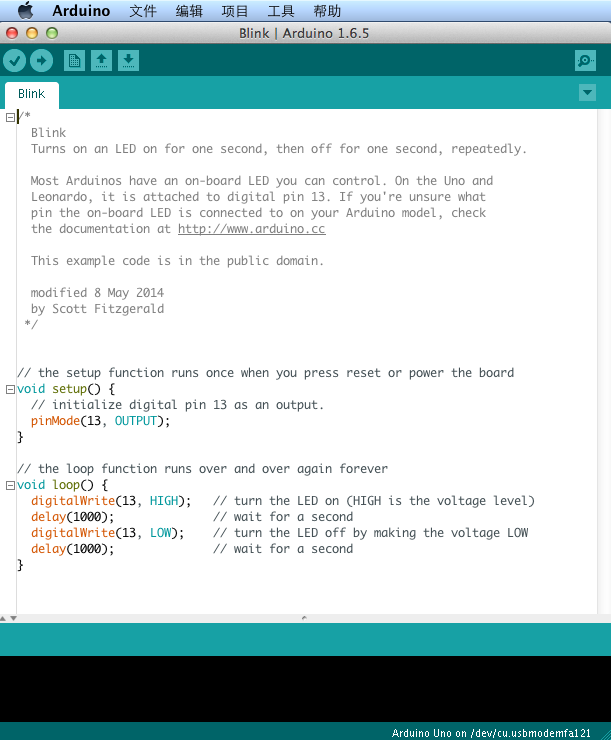Open the 文件 menu
The image size is (611, 740).
click(x=143, y=11)
